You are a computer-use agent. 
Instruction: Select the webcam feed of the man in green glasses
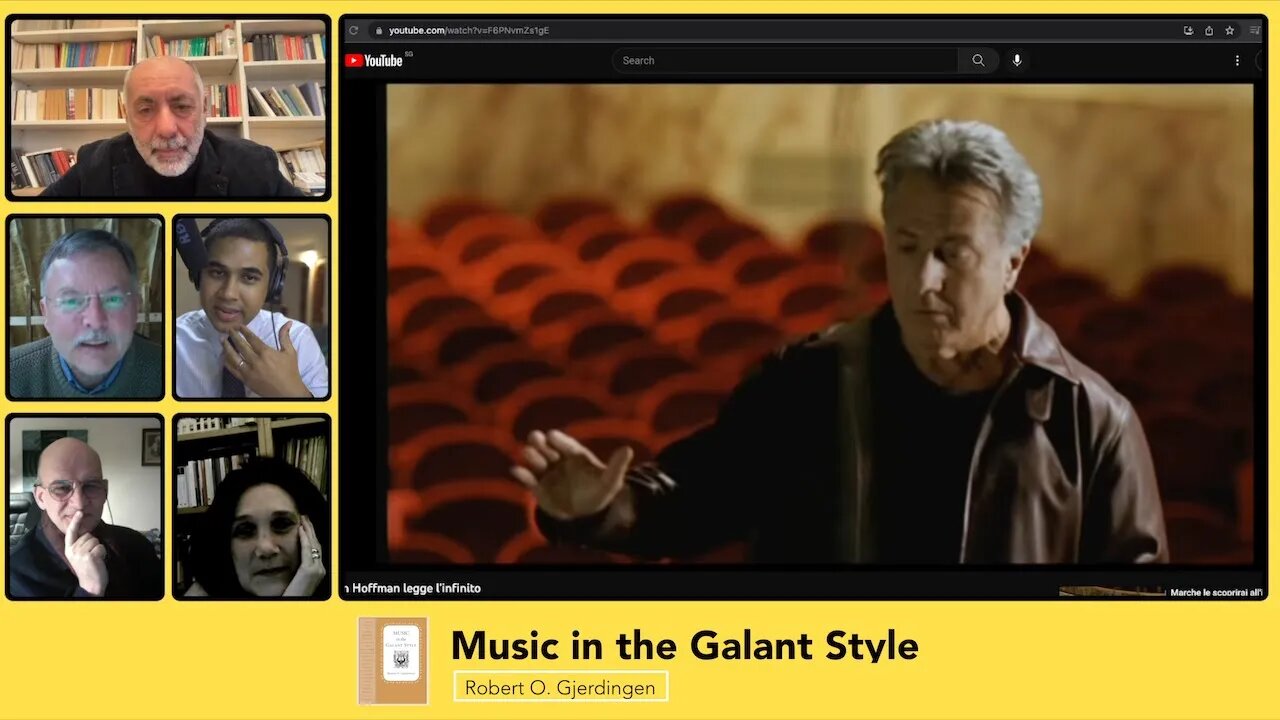[85, 307]
